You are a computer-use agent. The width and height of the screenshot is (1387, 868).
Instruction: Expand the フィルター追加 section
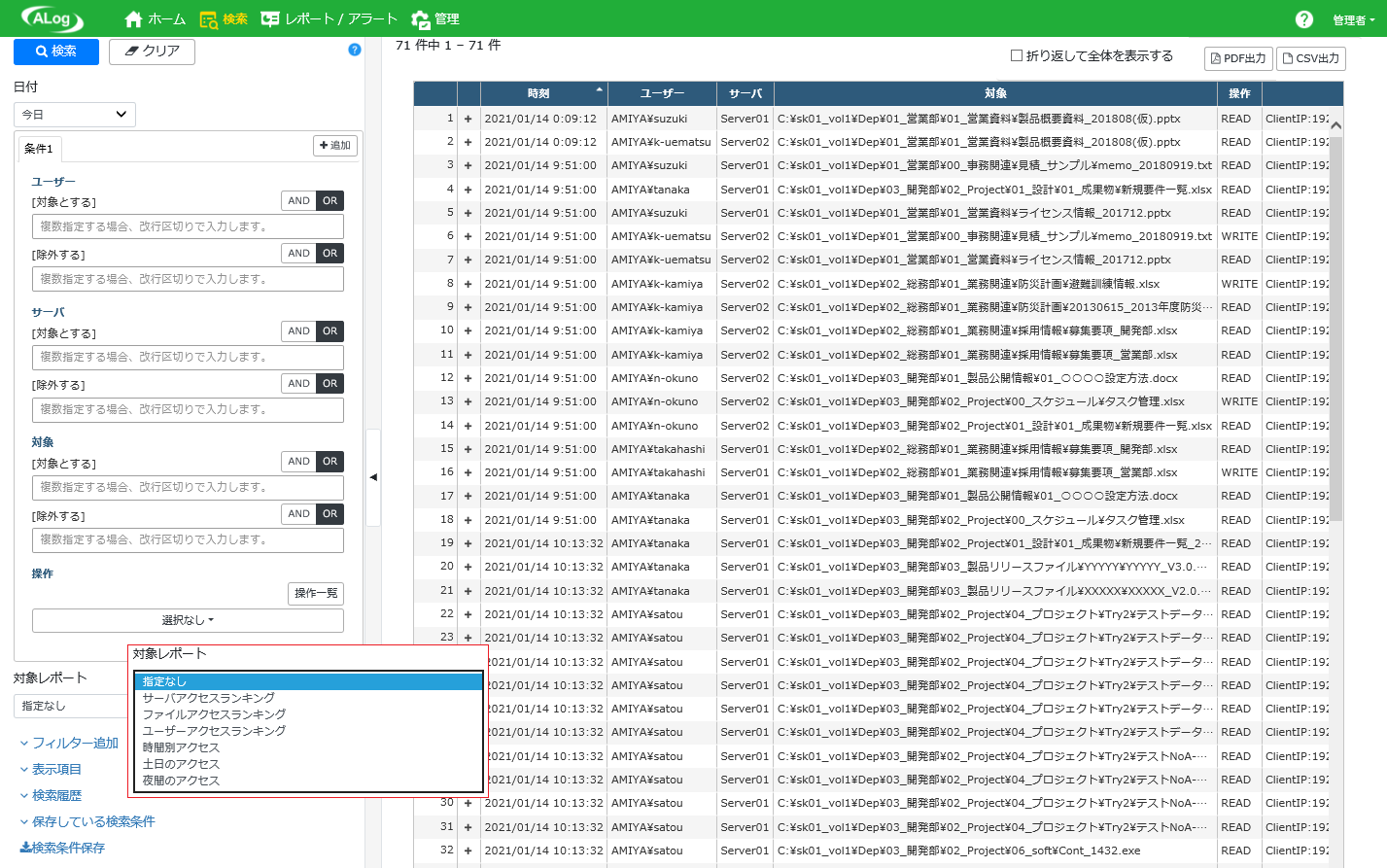(69, 743)
